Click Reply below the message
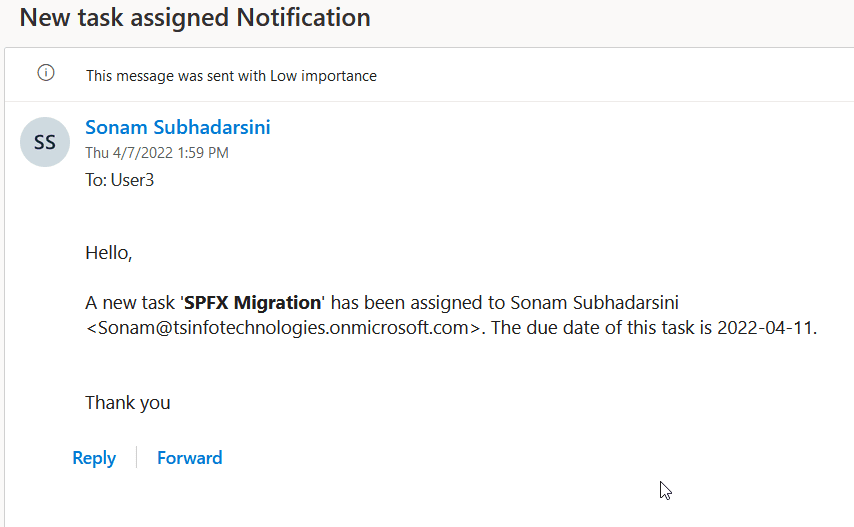 coord(94,458)
